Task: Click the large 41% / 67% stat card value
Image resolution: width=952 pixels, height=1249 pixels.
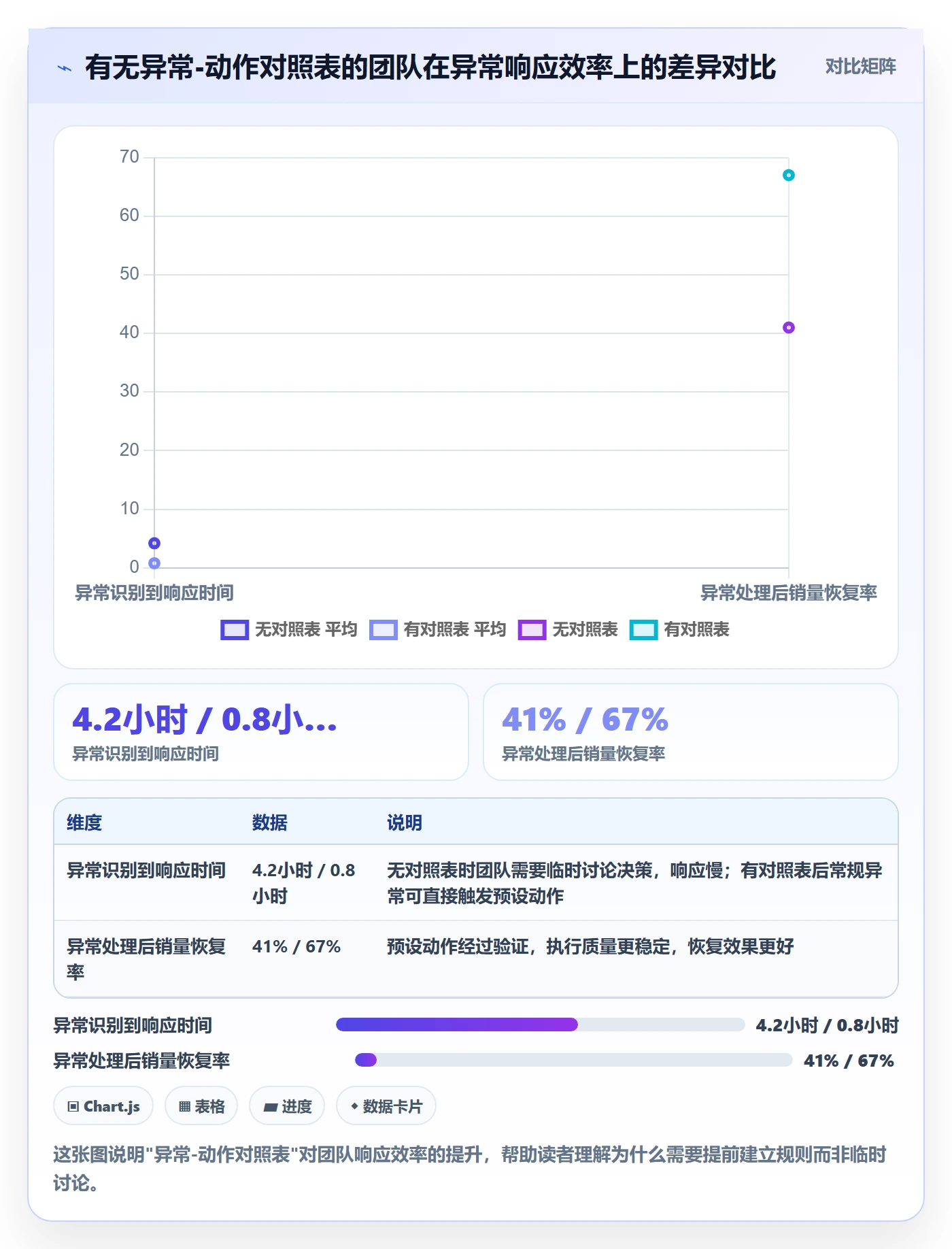Action: [585, 720]
